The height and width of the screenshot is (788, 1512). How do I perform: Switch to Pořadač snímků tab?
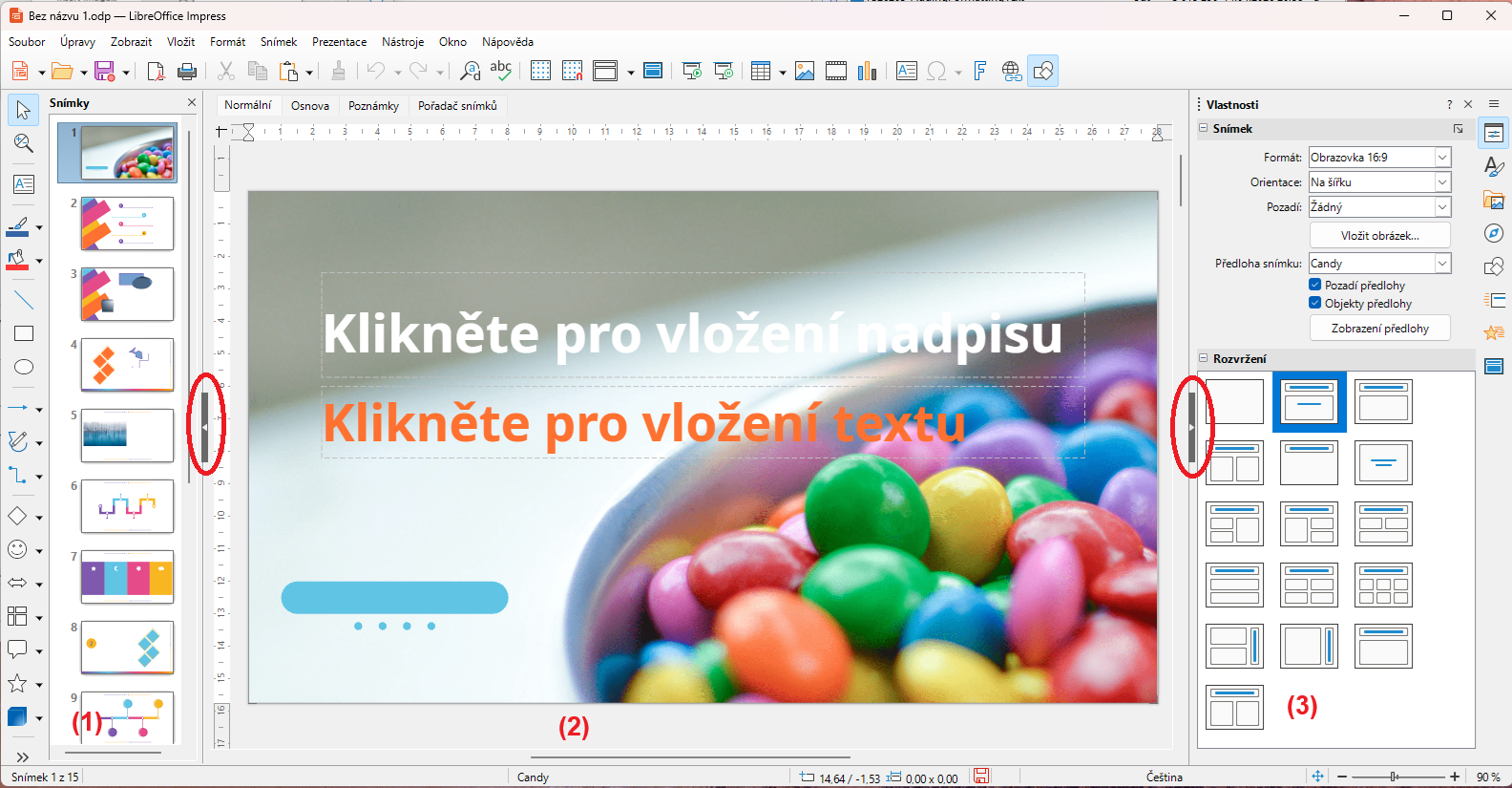(457, 106)
